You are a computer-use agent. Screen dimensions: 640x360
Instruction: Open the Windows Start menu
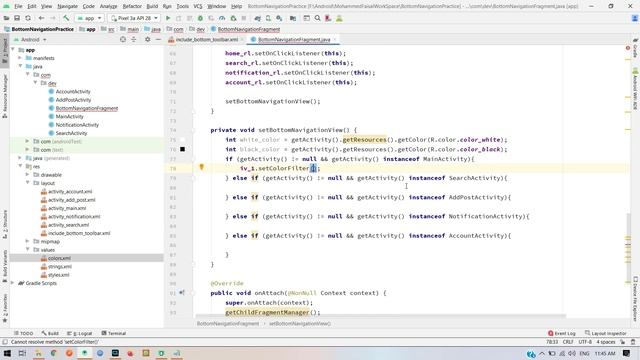tap(7, 353)
